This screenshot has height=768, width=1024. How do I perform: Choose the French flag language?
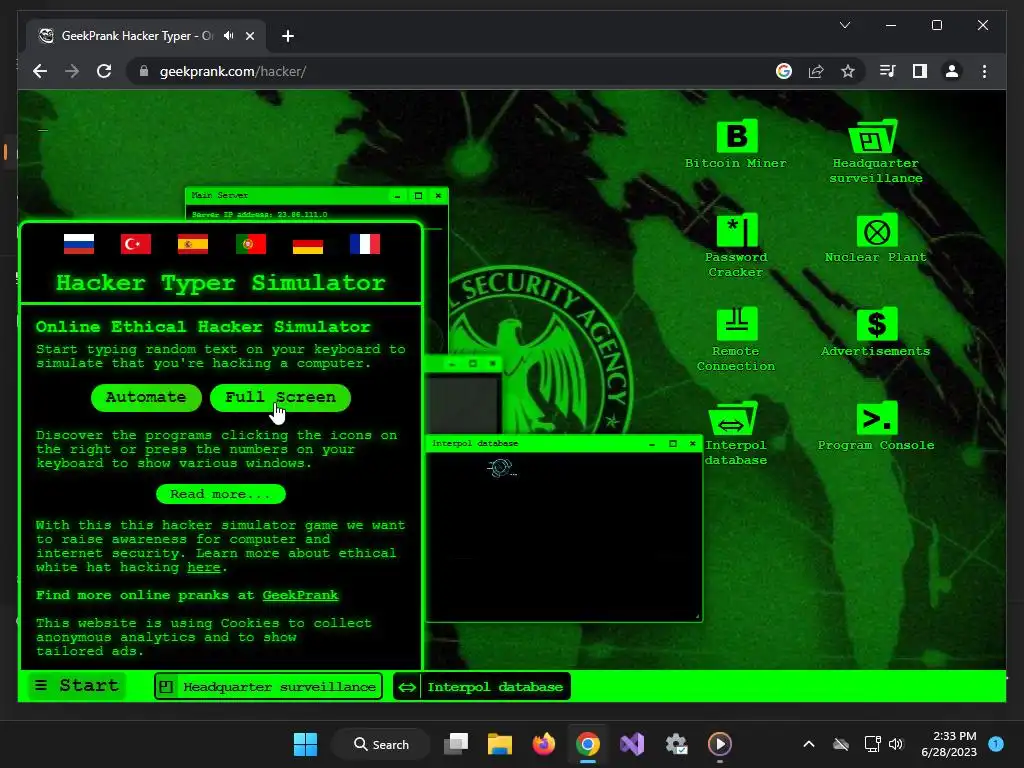[365, 244]
